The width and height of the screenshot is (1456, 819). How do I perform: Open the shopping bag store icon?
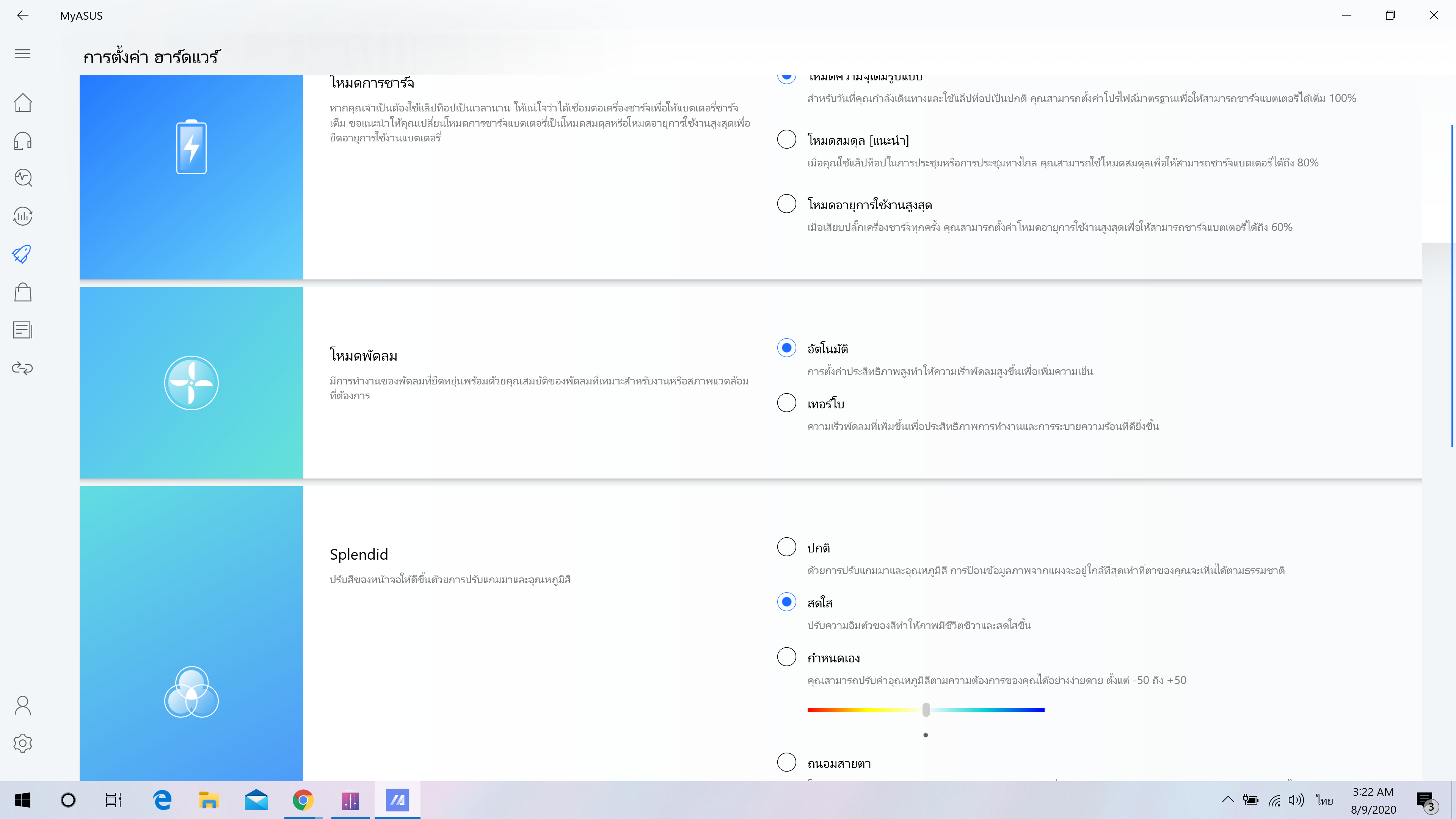pos(23,292)
